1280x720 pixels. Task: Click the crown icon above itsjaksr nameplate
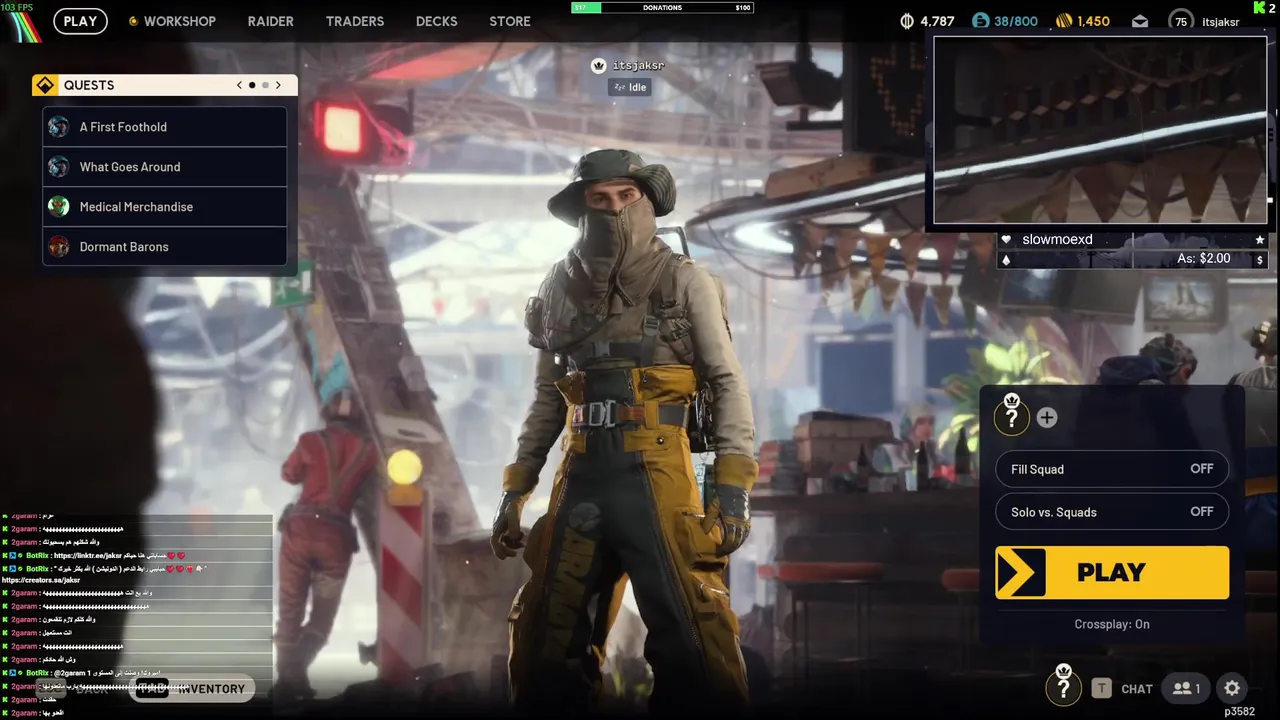click(598, 65)
